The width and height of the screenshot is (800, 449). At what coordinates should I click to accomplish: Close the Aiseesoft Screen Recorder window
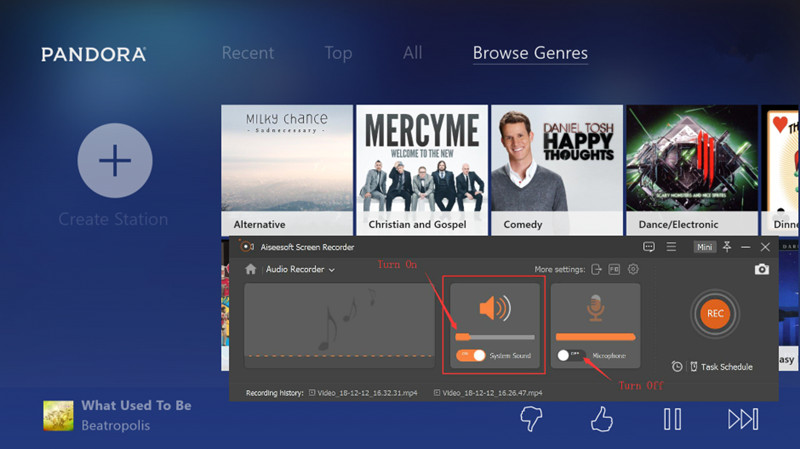pyautogui.click(x=765, y=247)
